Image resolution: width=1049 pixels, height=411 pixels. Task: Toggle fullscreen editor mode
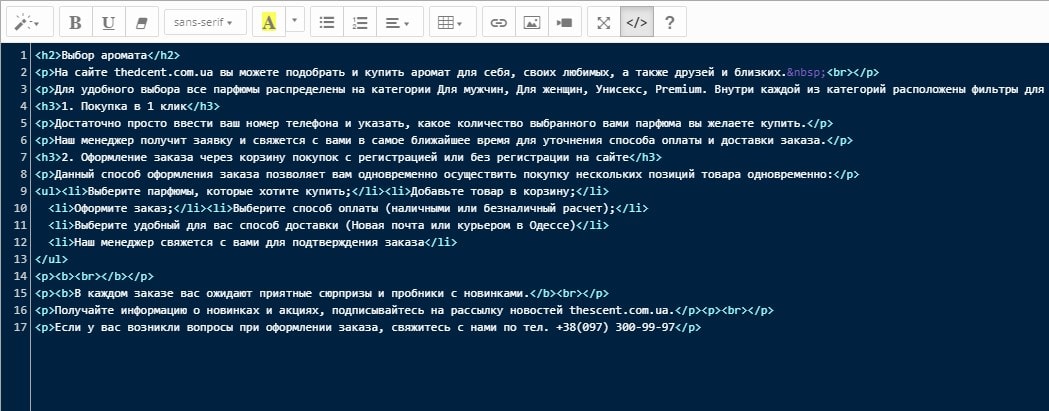coord(603,22)
